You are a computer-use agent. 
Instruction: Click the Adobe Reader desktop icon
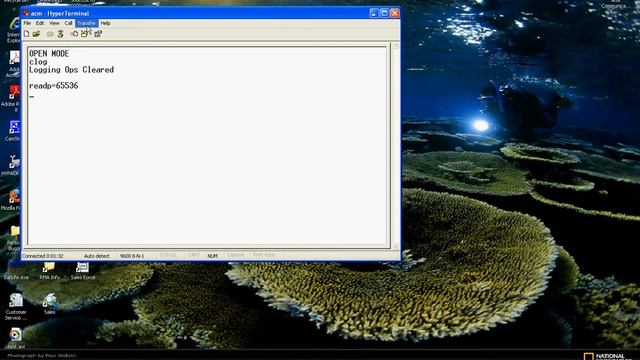point(12,98)
